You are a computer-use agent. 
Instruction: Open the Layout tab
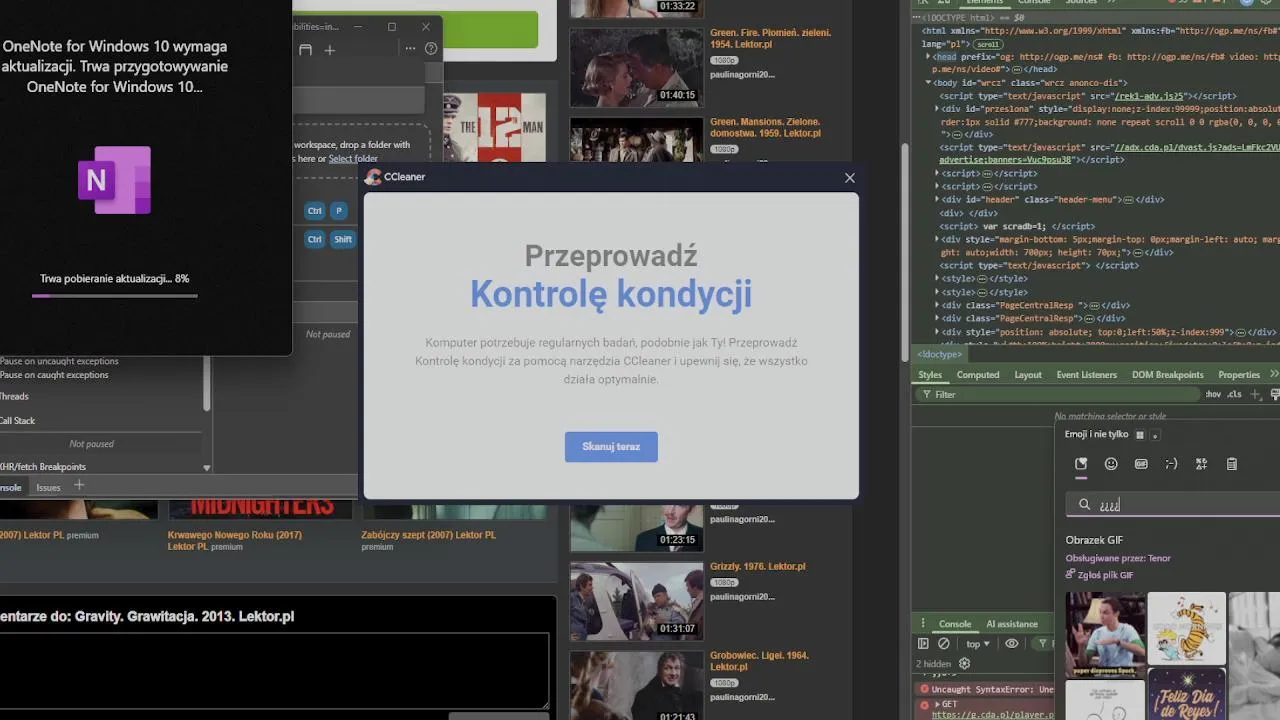click(1028, 375)
